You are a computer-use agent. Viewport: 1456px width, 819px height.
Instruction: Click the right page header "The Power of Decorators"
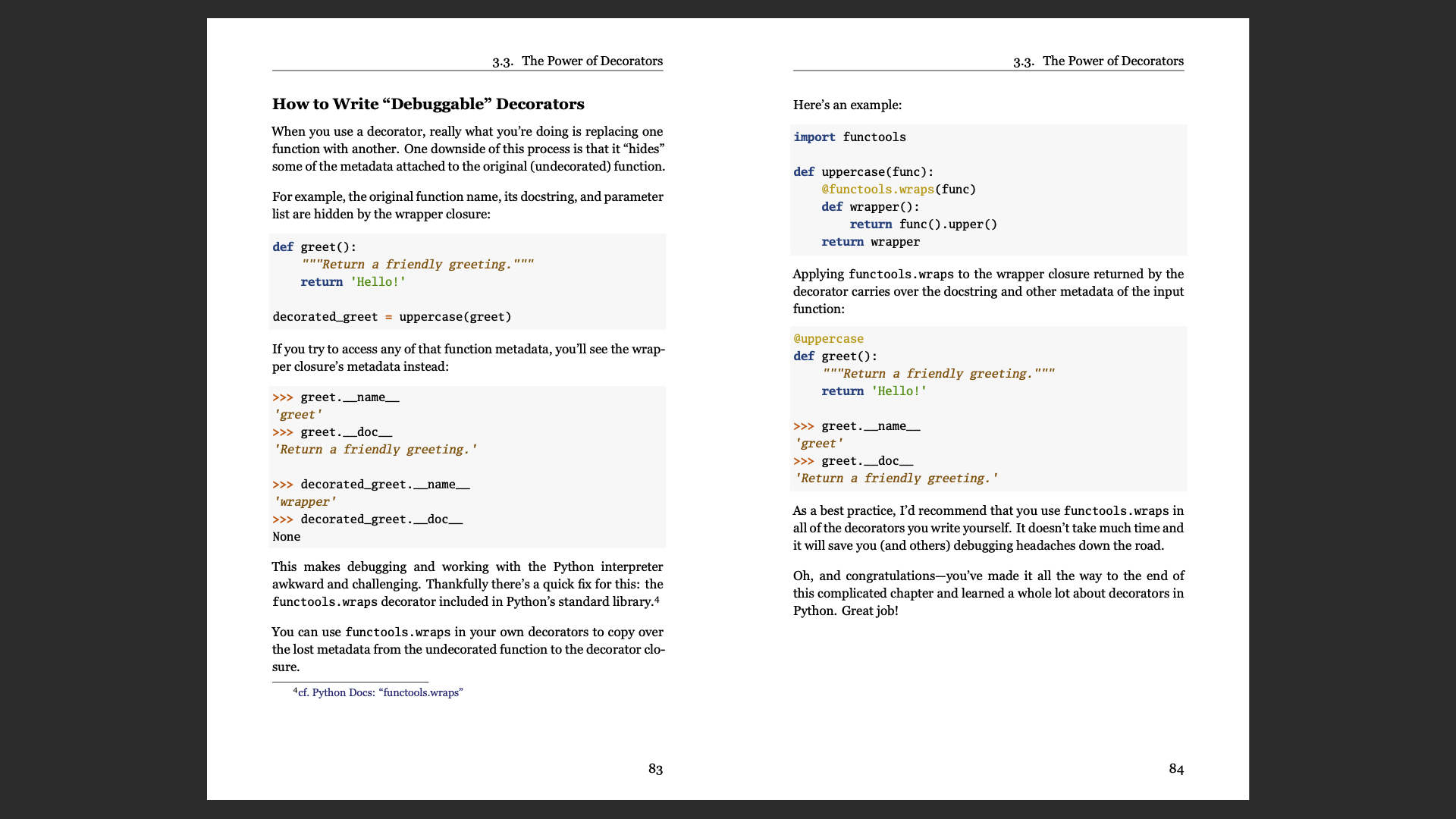coord(1112,61)
